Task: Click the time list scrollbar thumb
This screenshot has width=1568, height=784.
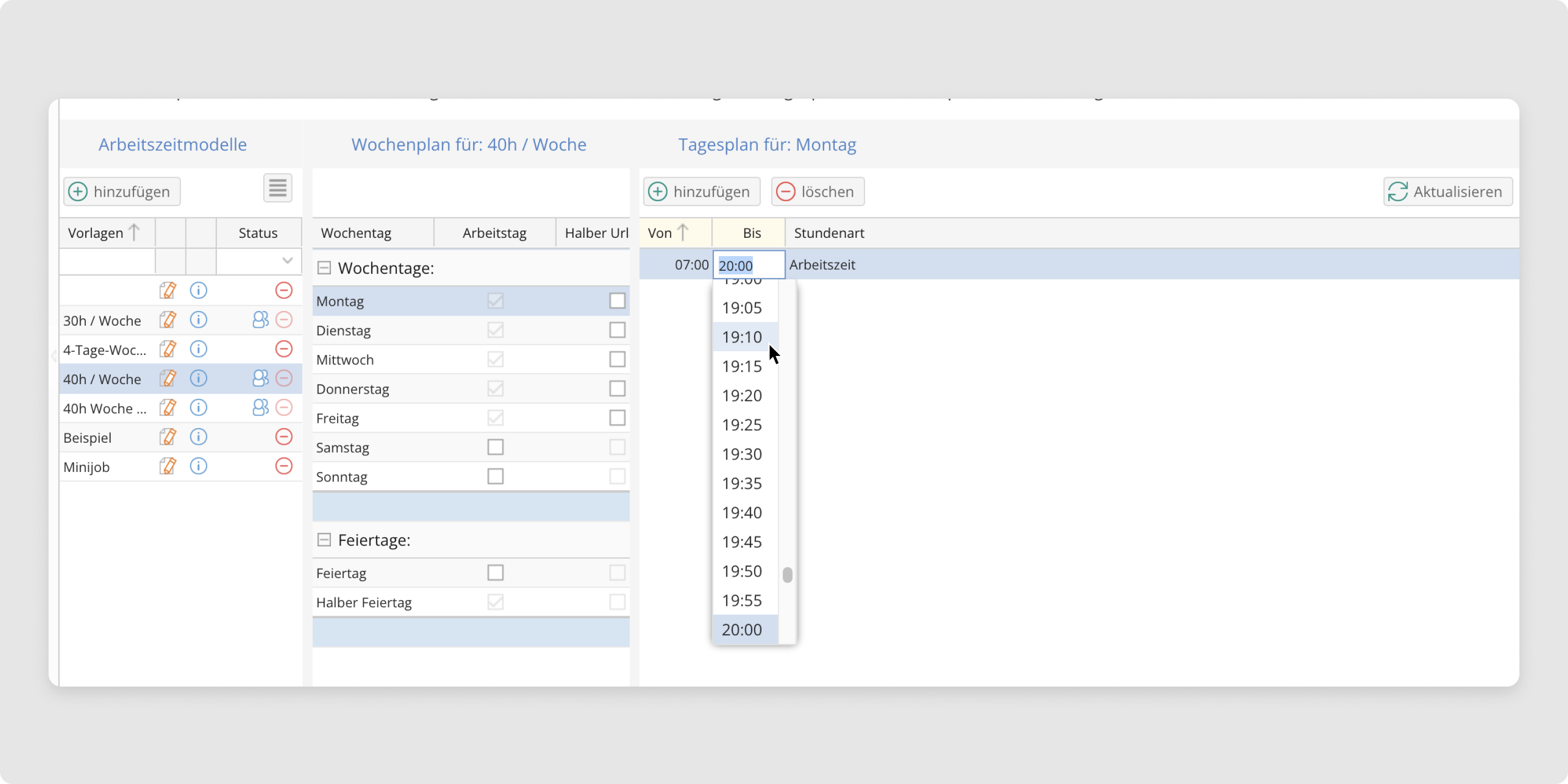Action: [787, 574]
